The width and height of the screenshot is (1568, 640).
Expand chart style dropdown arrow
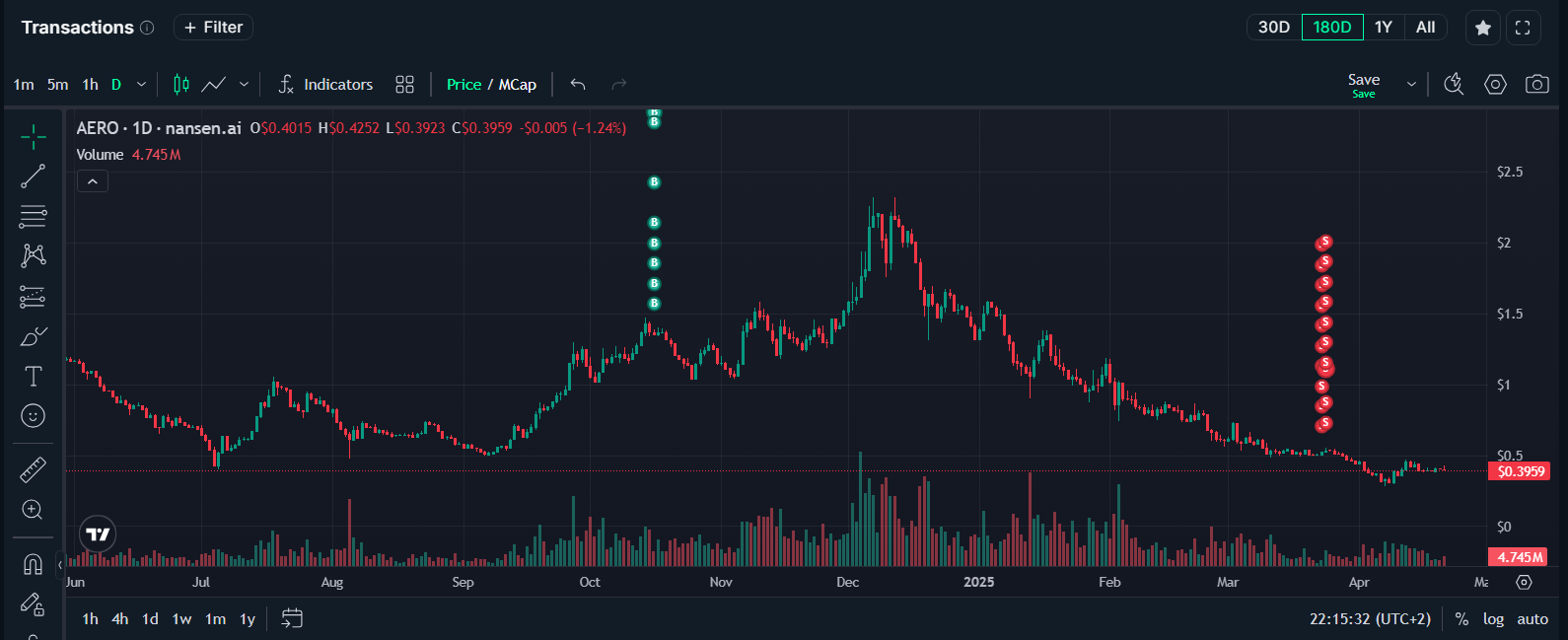tap(244, 85)
